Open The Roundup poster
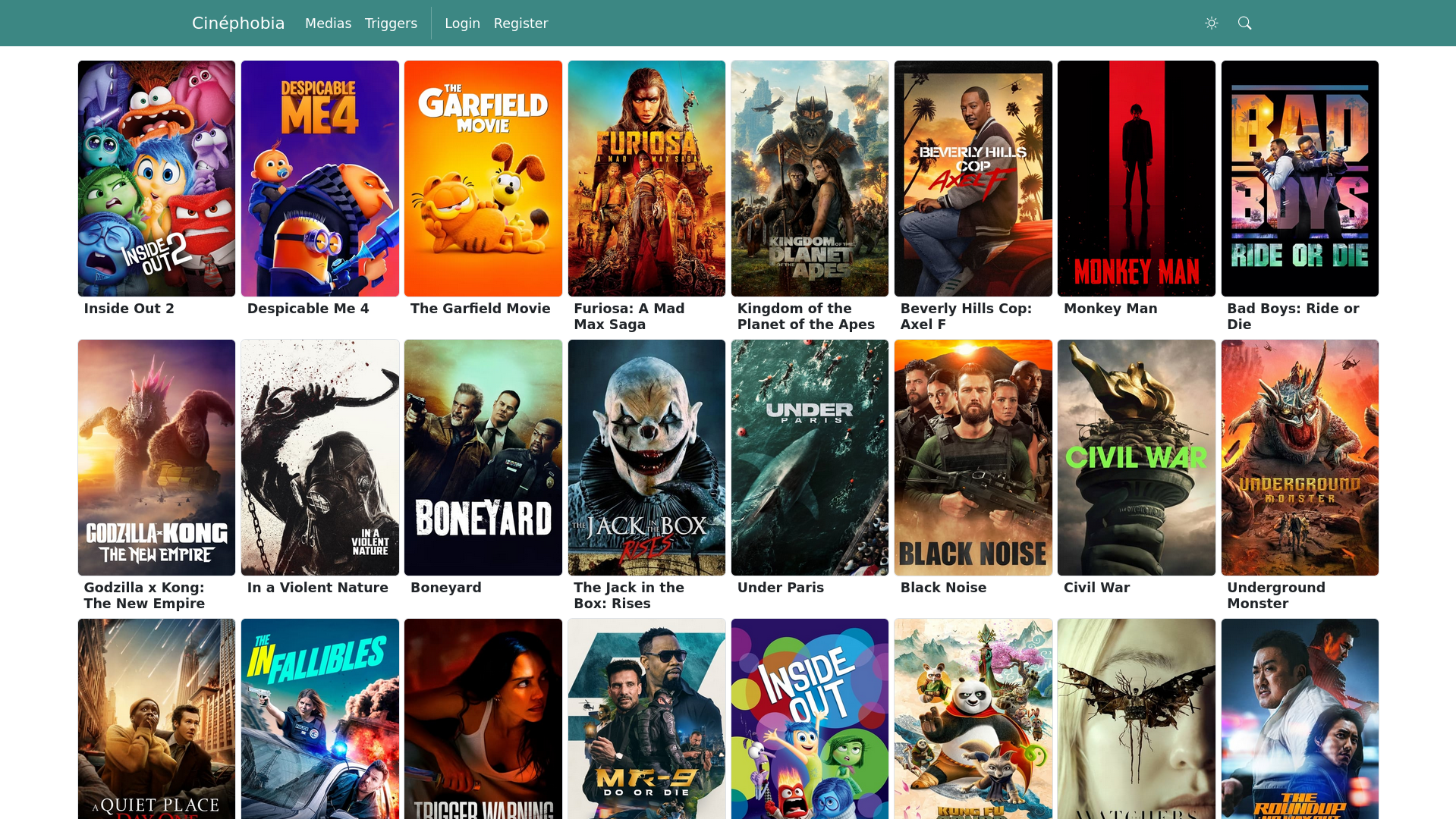Viewport: 1456px width, 819px height. 1300,719
